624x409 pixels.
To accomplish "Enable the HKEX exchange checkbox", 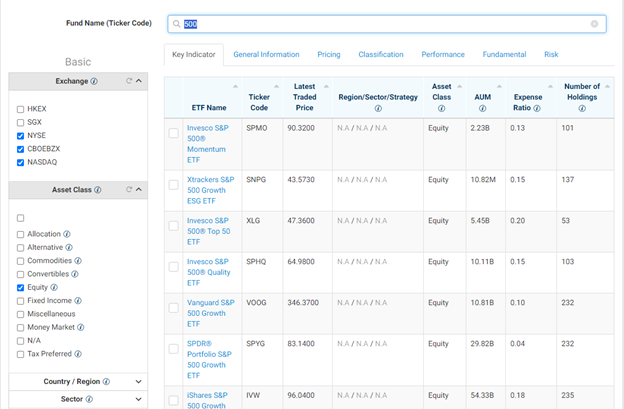I will pyautogui.click(x=21, y=109).
